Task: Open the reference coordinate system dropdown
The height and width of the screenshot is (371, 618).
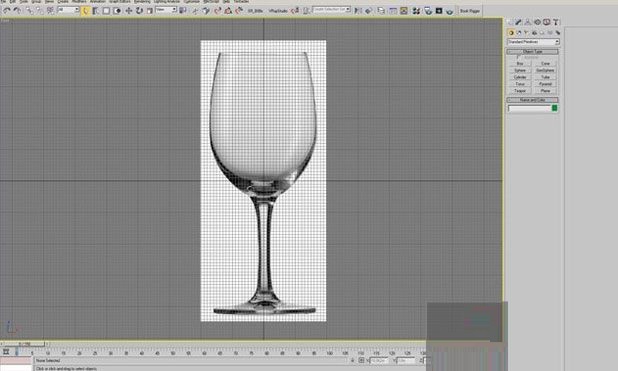Action: point(166,10)
